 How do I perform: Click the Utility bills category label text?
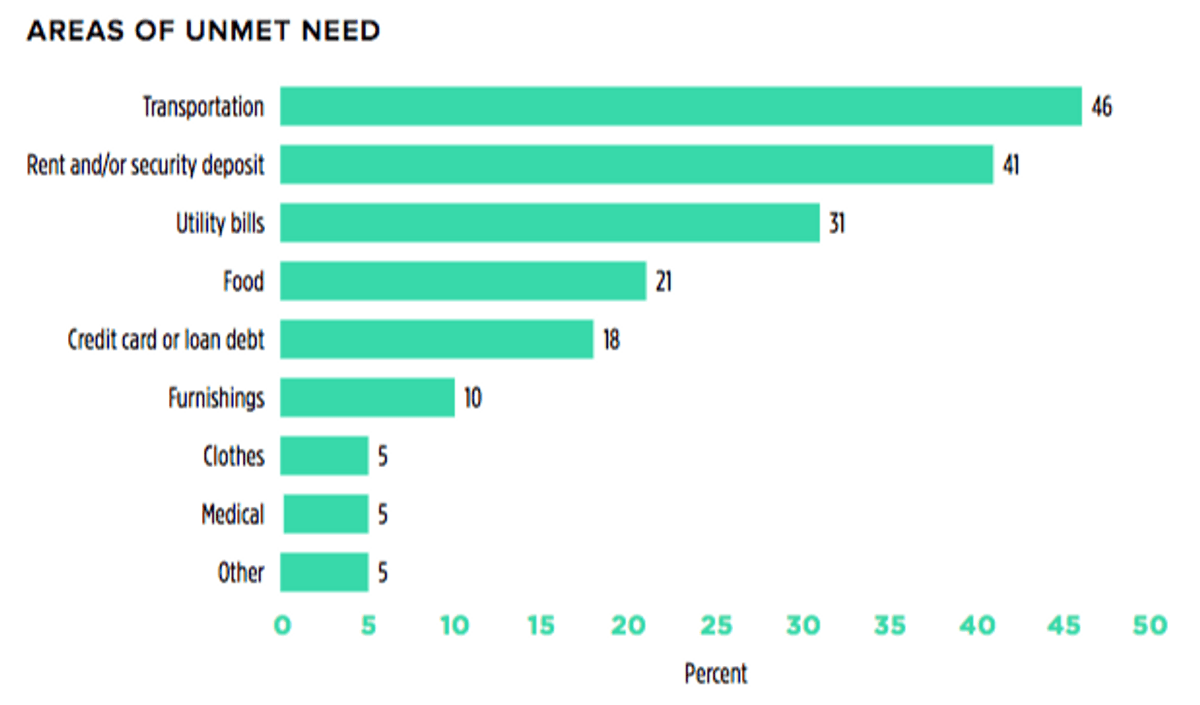click(x=220, y=223)
